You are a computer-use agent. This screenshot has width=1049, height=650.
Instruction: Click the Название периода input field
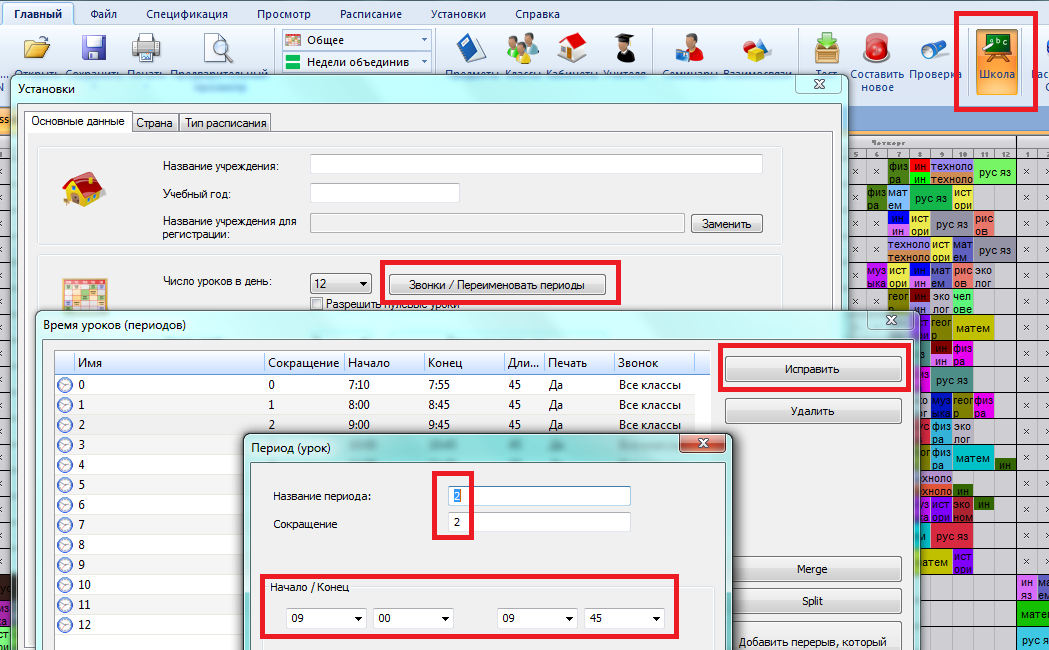click(540, 496)
